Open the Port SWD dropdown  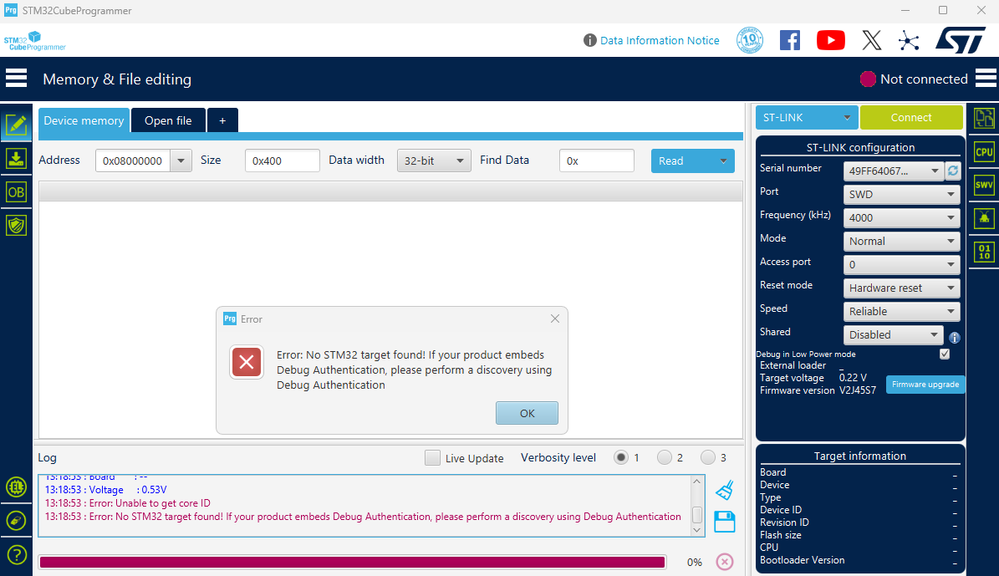tap(902, 194)
